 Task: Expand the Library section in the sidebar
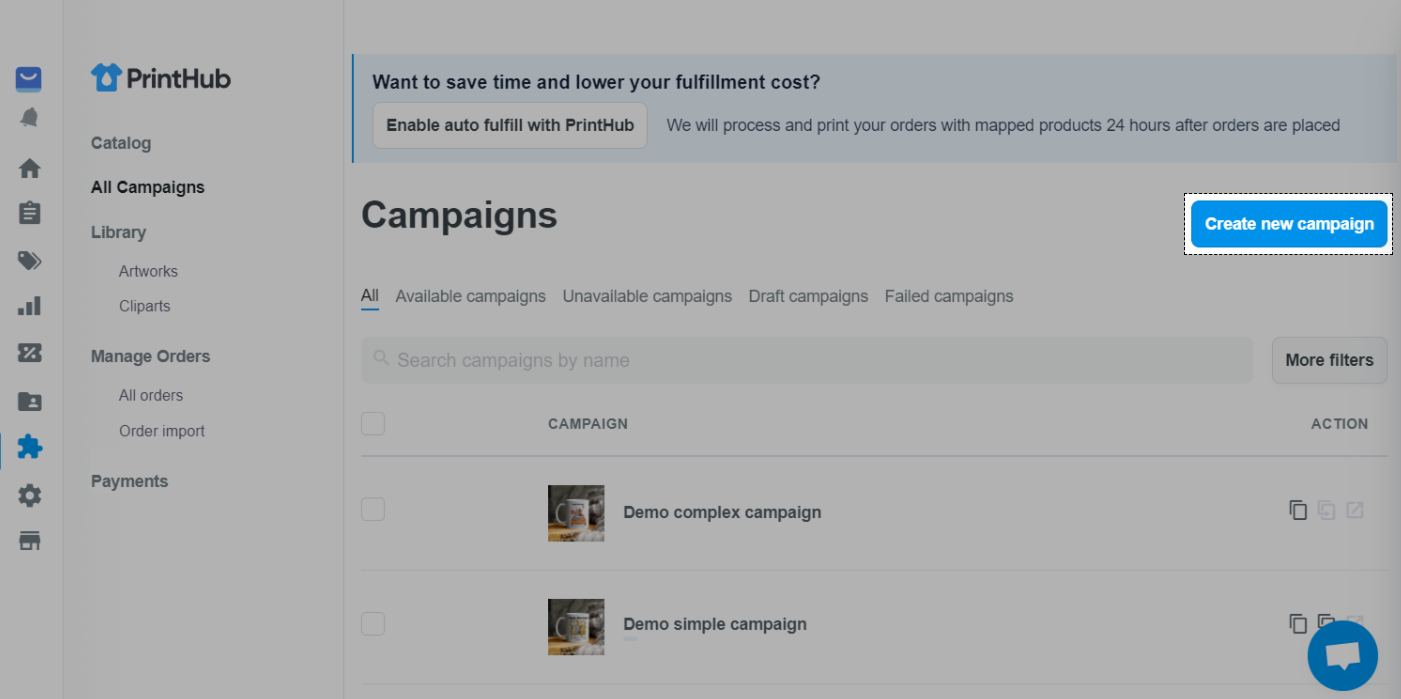coord(118,232)
